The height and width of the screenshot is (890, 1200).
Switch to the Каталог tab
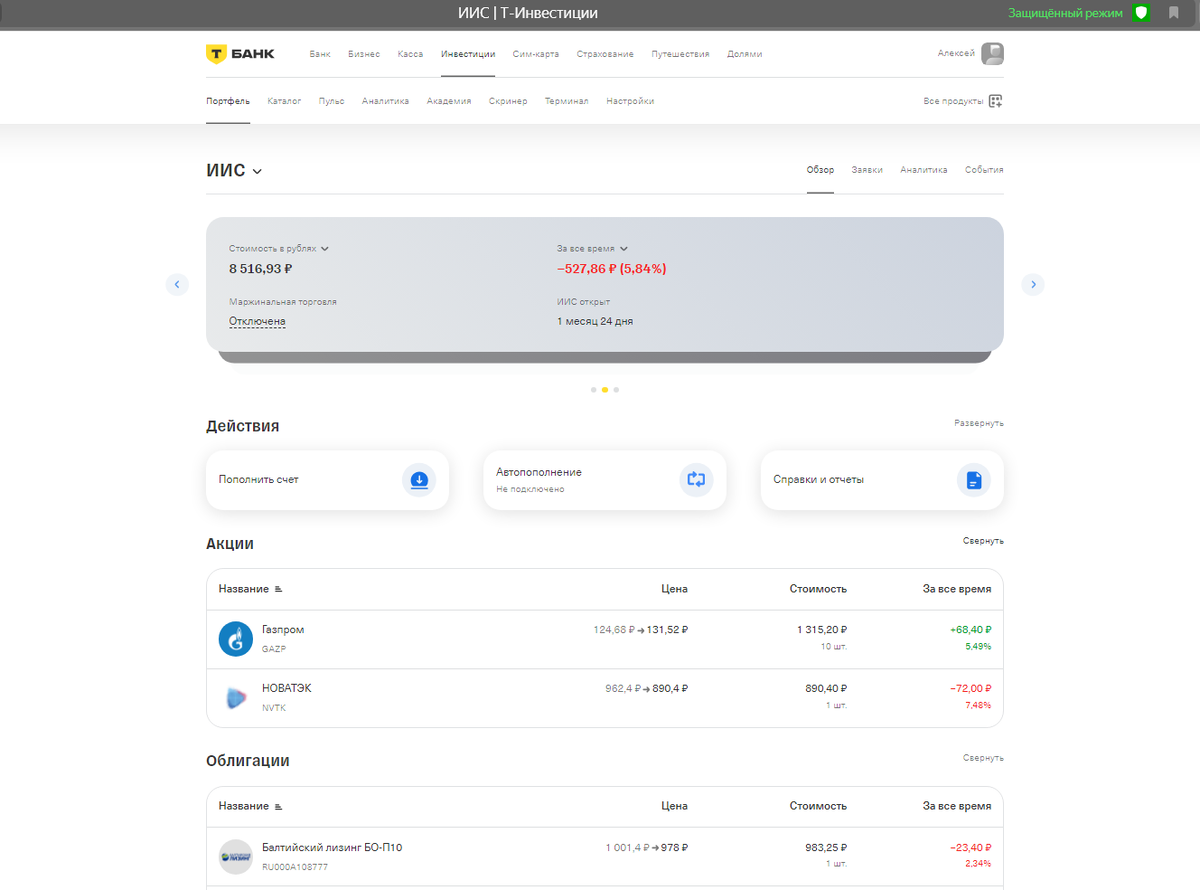pyautogui.click(x=284, y=101)
